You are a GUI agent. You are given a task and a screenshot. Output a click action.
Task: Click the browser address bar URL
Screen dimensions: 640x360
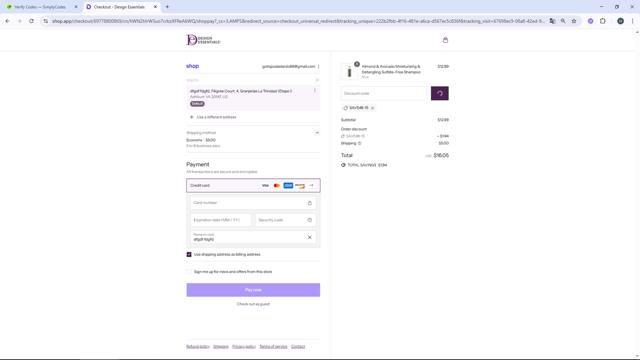coord(298,21)
